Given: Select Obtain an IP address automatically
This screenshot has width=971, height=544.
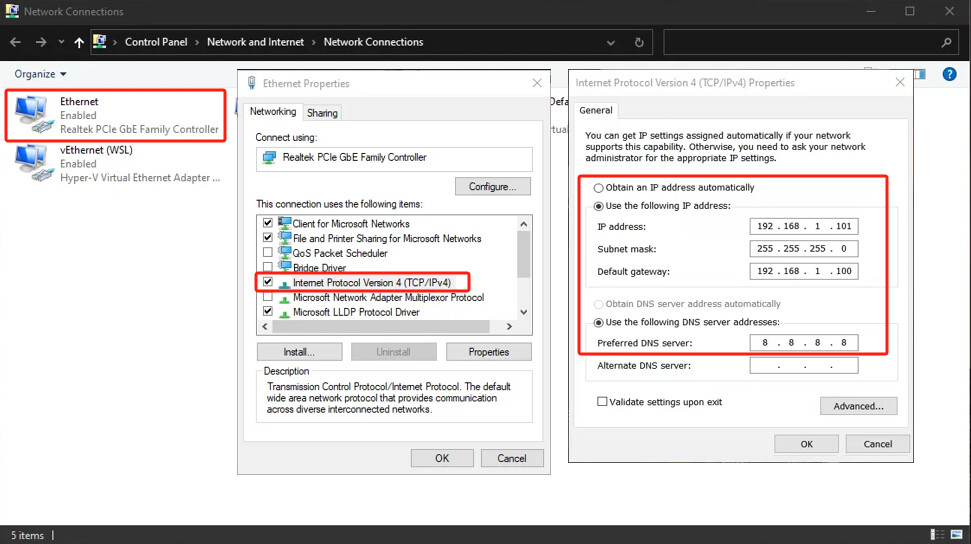Looking at the screenshot, I should (x=599, y=188).
